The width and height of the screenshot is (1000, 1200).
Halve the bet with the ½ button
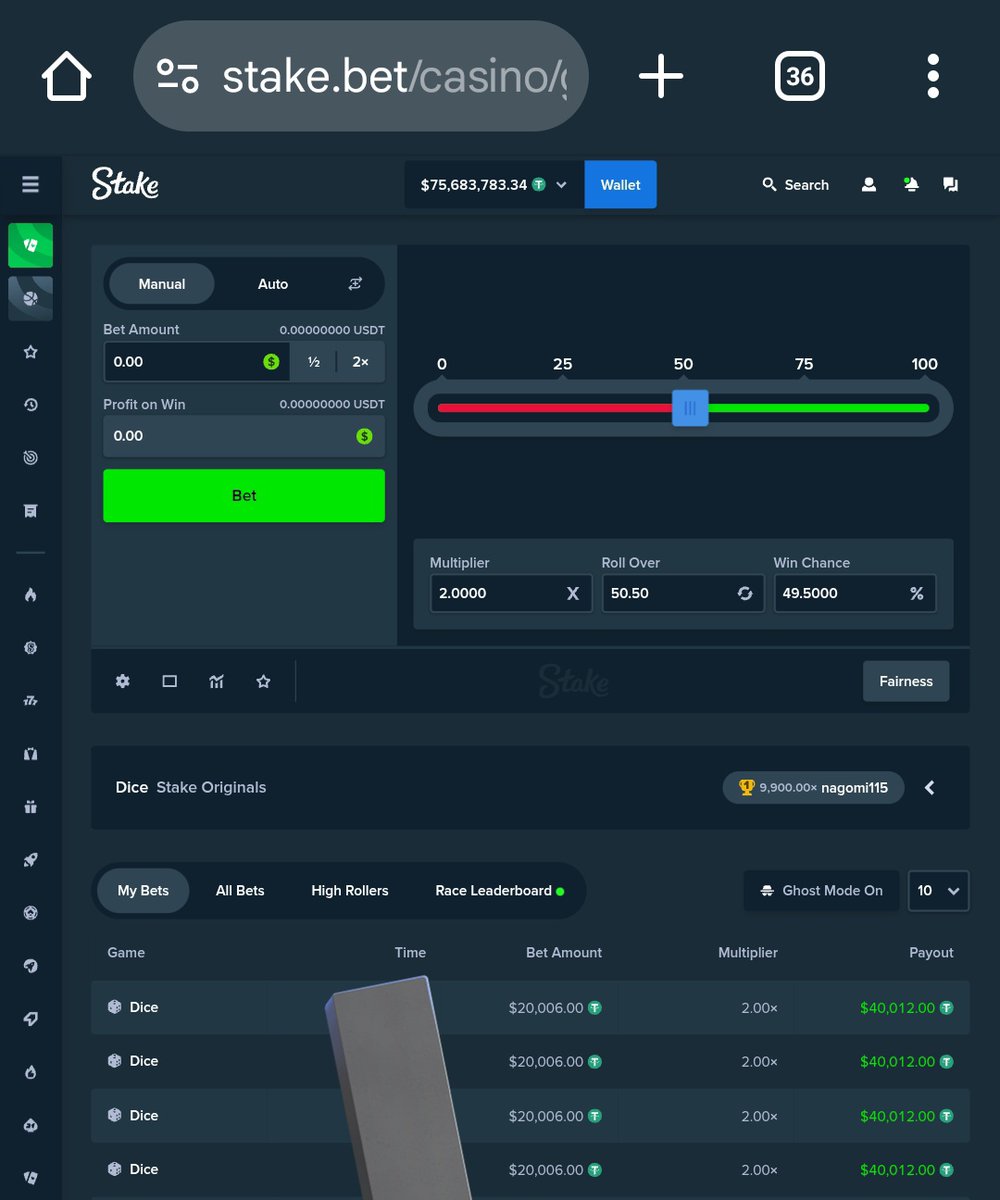point(314,362)
